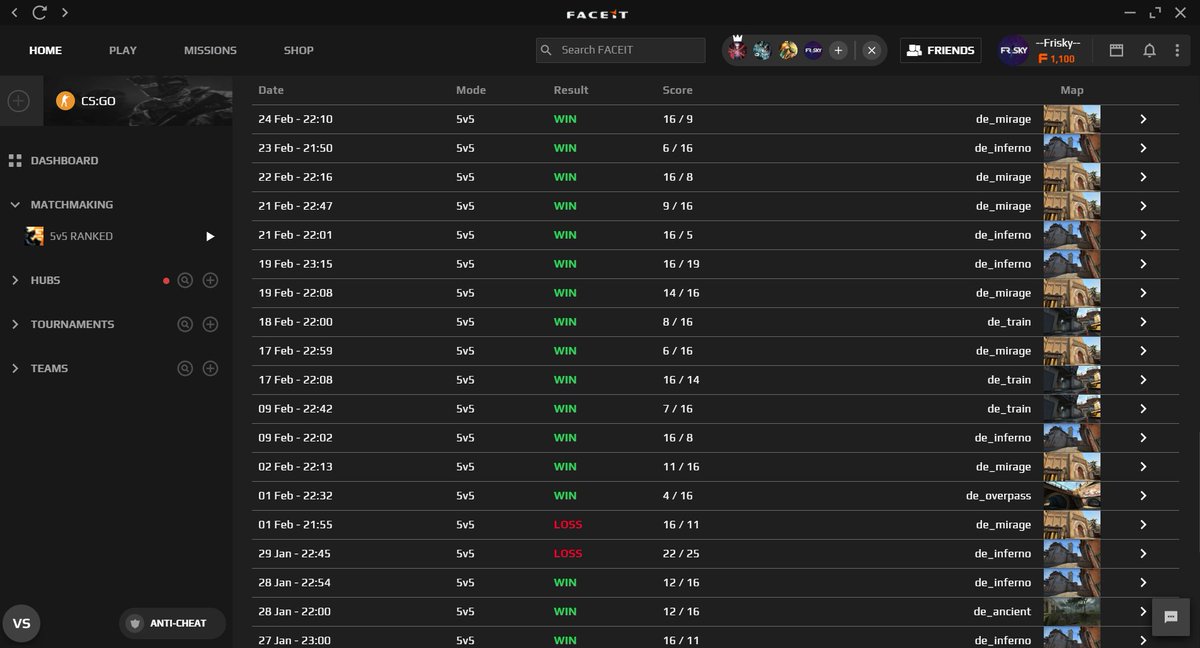The height and width of the screenshot is (648, 1200).
Task: Collapse the MATCHMAKING section
Action: click(15, 204)
